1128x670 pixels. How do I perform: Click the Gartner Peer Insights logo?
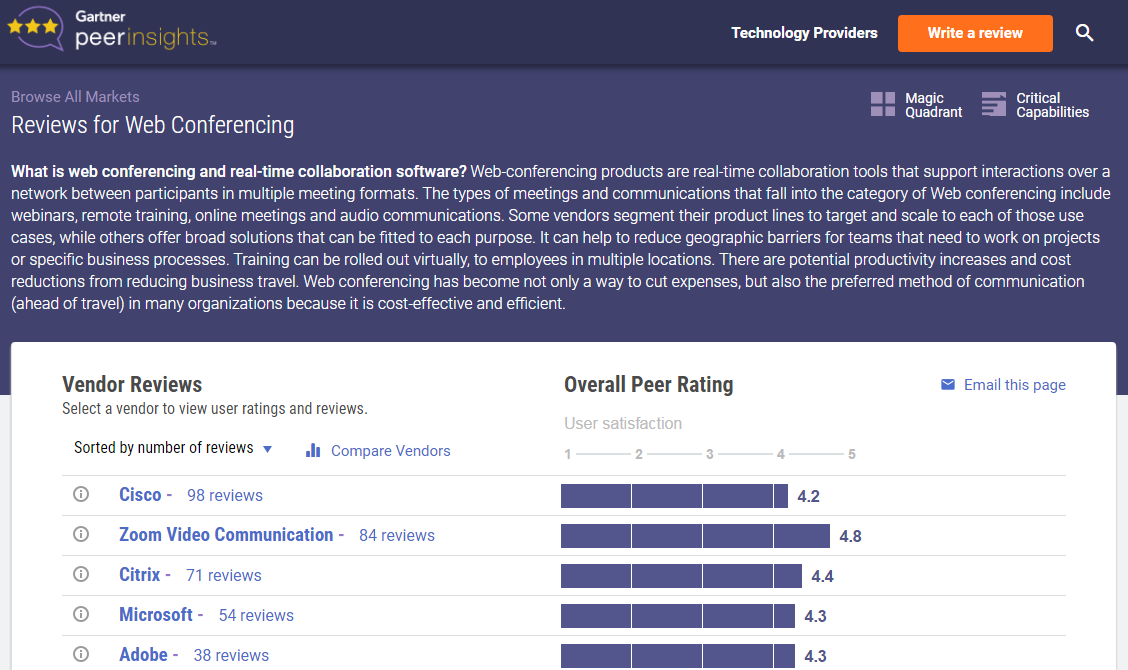(x=111, y=31)
